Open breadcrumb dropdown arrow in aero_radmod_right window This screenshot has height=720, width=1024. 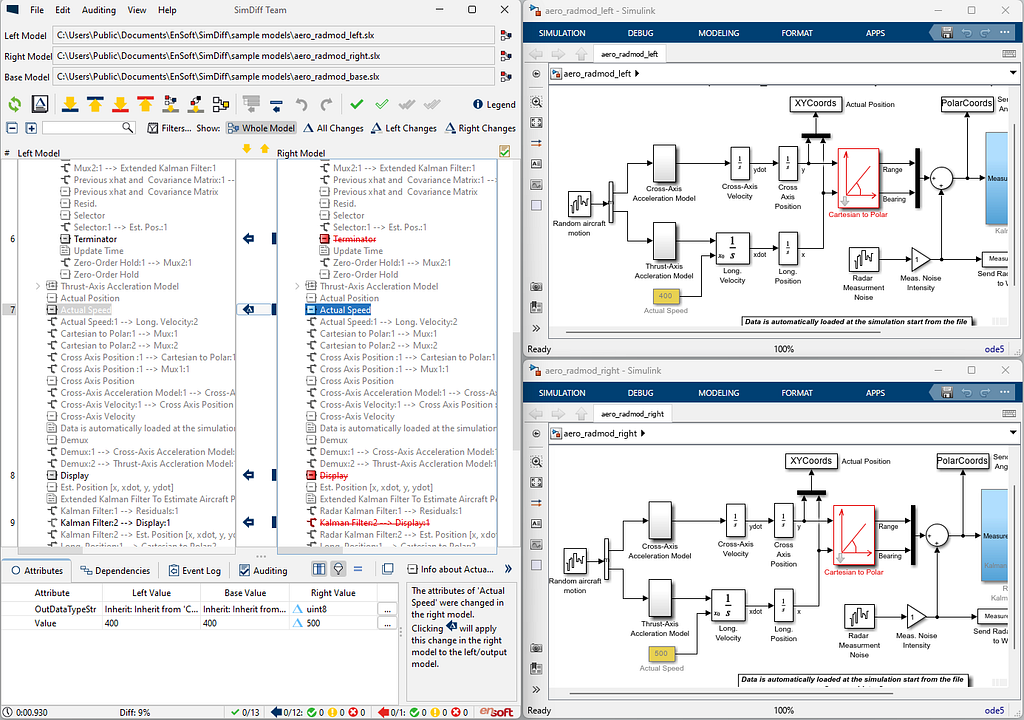pos(1013,433)
